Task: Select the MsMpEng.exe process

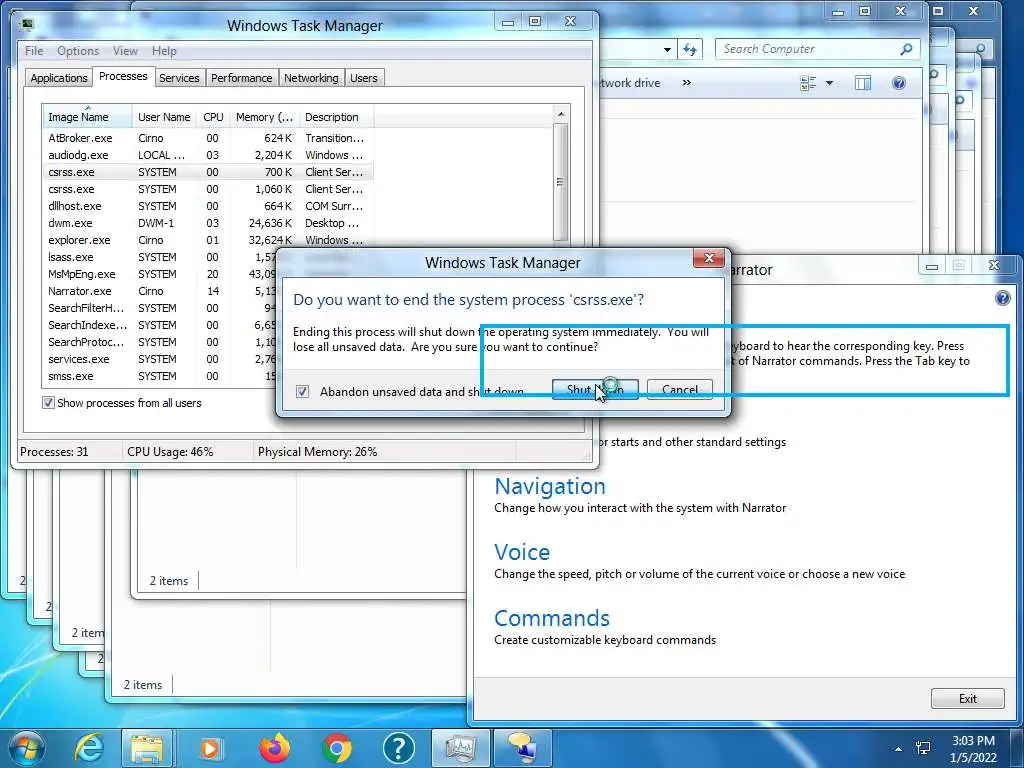Action: (160, 274)
